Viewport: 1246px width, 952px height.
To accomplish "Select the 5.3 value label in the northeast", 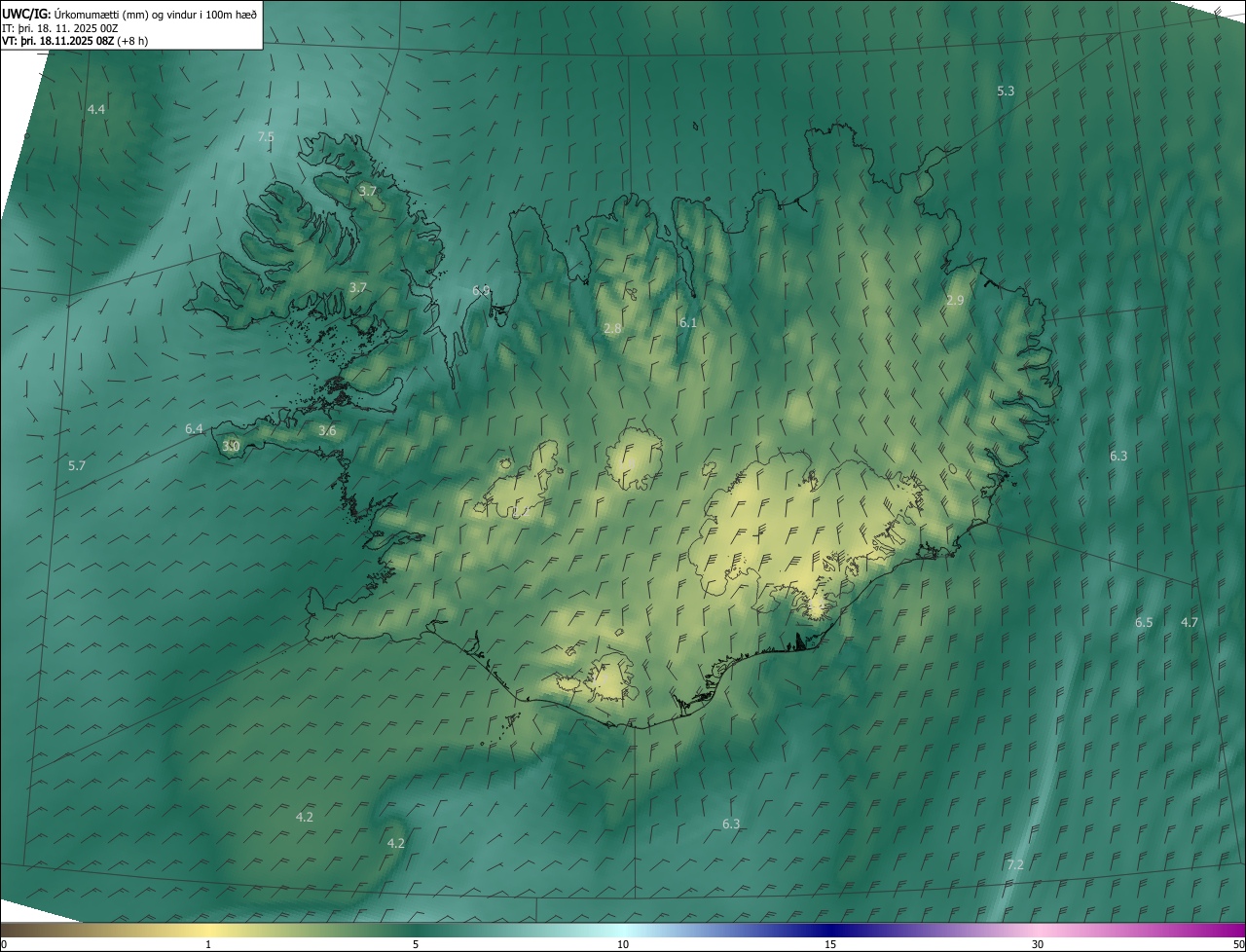I will coord(1006,91).
